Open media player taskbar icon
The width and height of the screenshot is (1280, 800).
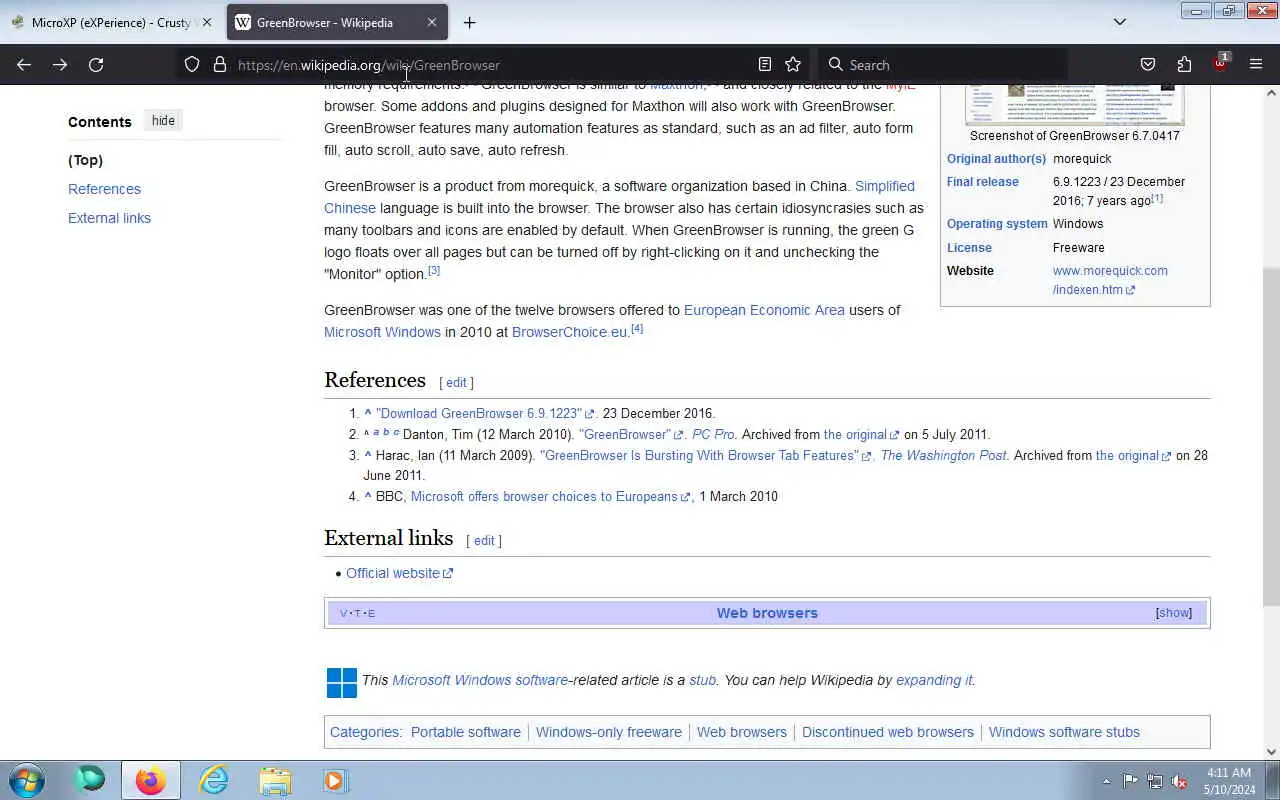[x=335, y=780]
